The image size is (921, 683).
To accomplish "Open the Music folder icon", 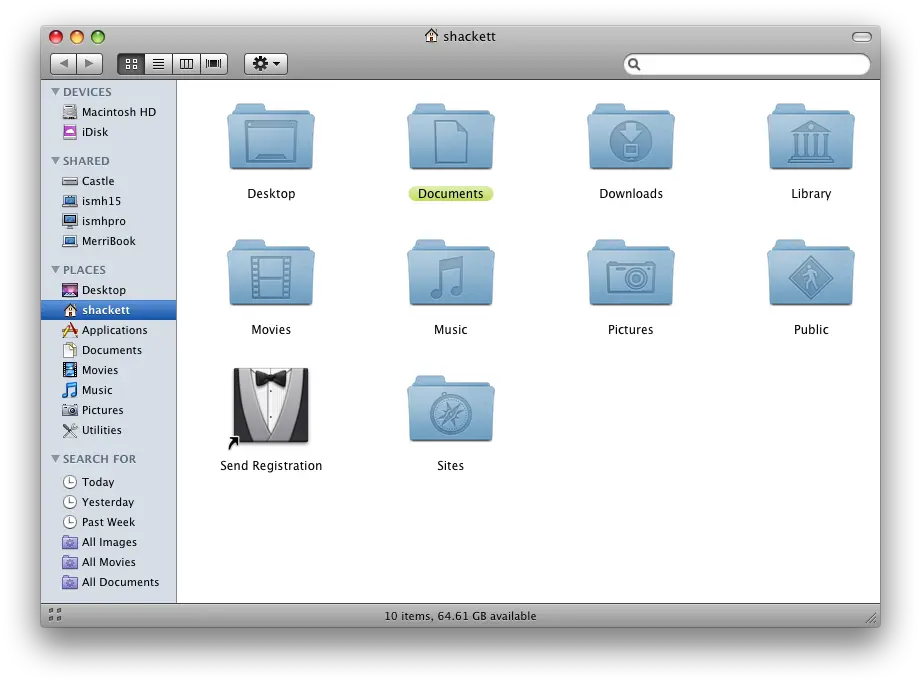I will [451, 272].
